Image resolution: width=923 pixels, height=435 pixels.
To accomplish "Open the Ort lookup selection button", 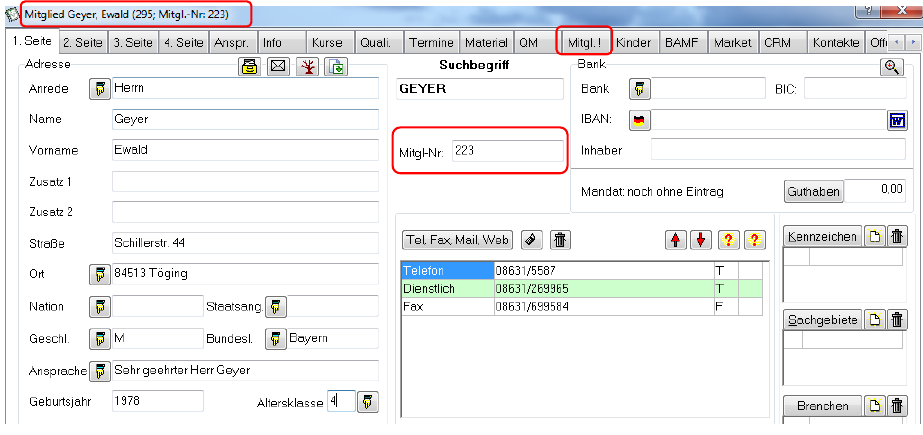I will point(99,274).
